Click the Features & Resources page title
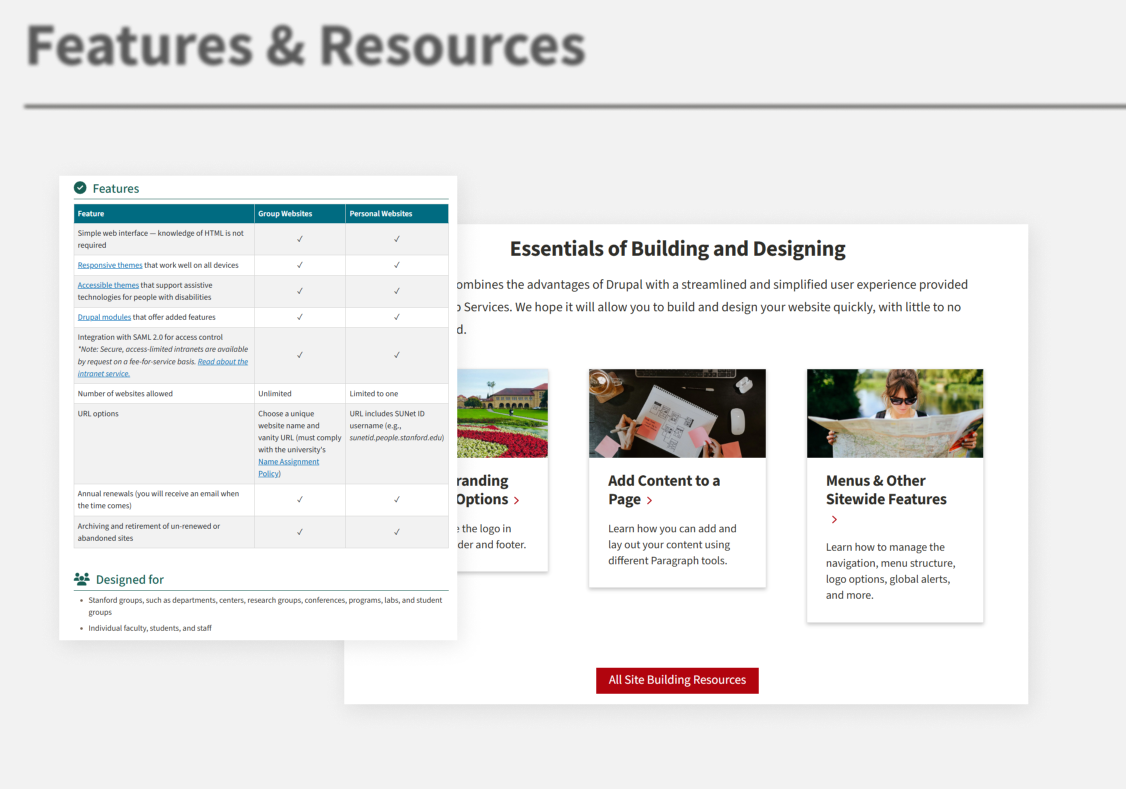Screen dimensions: 1126x789 (306, 46)
